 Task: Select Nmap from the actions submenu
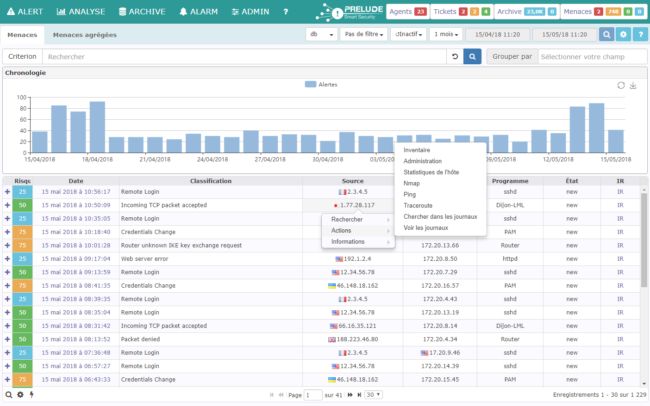(x=411, y=182)
